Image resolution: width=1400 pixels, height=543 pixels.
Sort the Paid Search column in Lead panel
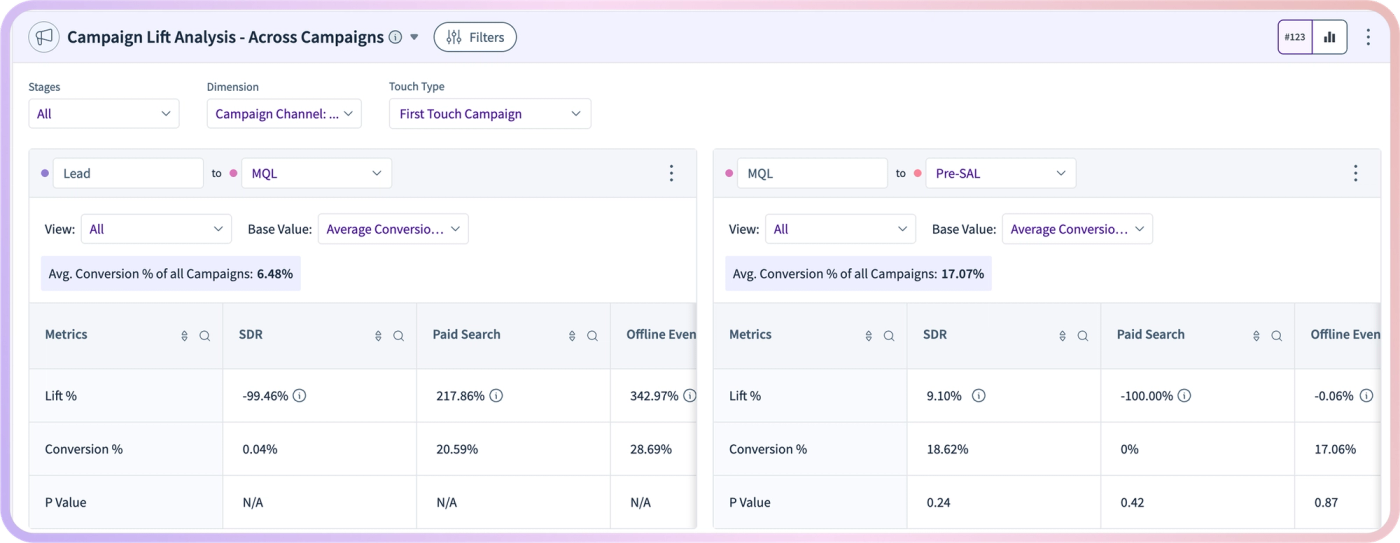tap(572, 336)
